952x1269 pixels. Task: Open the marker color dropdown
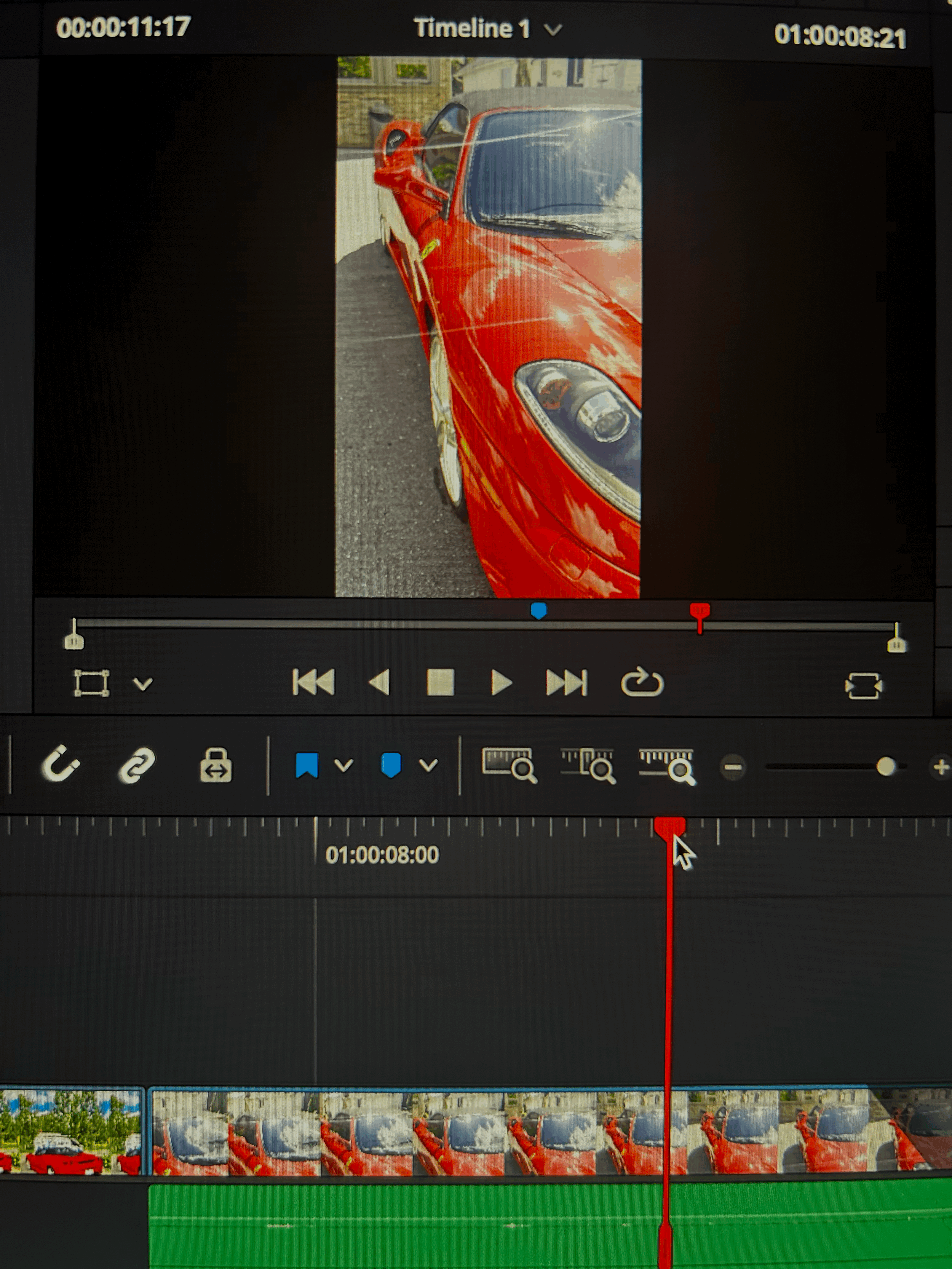click(428, 765)
